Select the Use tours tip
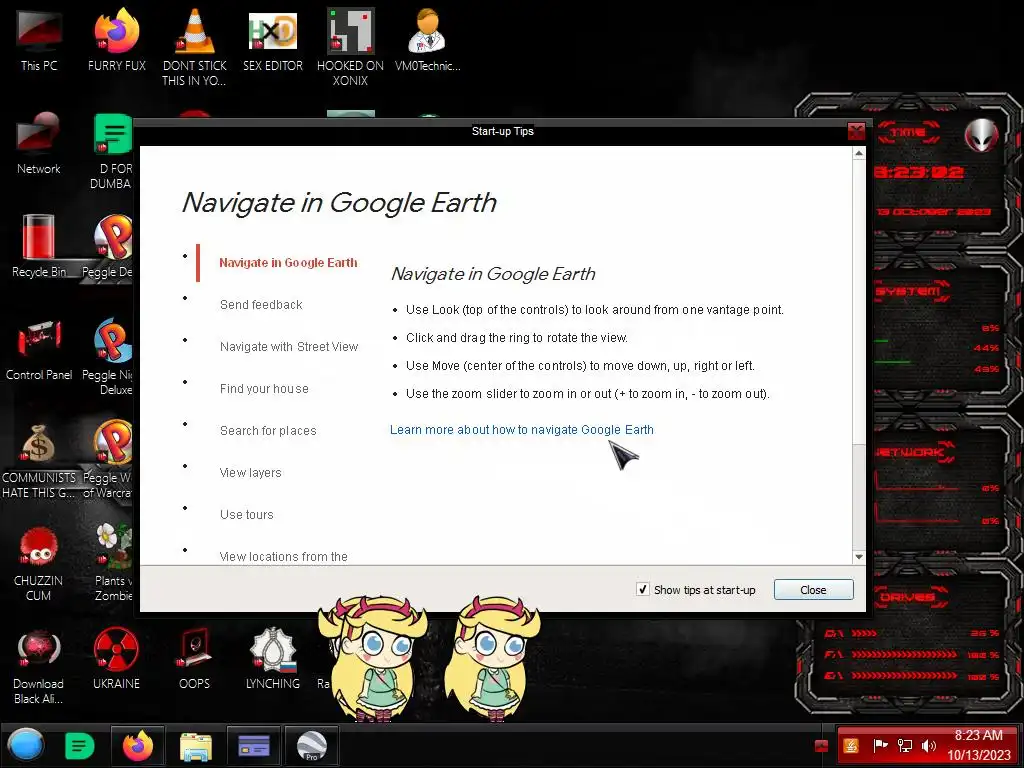This screenshot has width=1024, height=768. (x=246, y=515)
